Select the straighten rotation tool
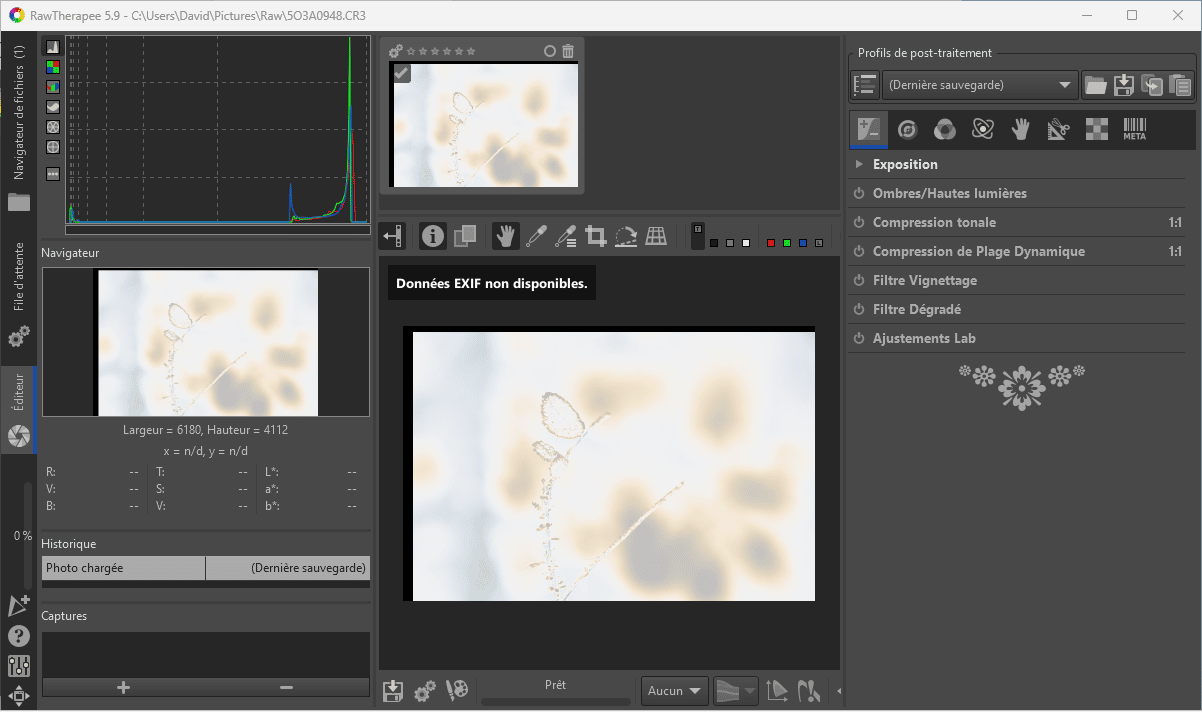The height and width of the screenshot is (712, 1202). pyautogui.click(x=627, y=236)
